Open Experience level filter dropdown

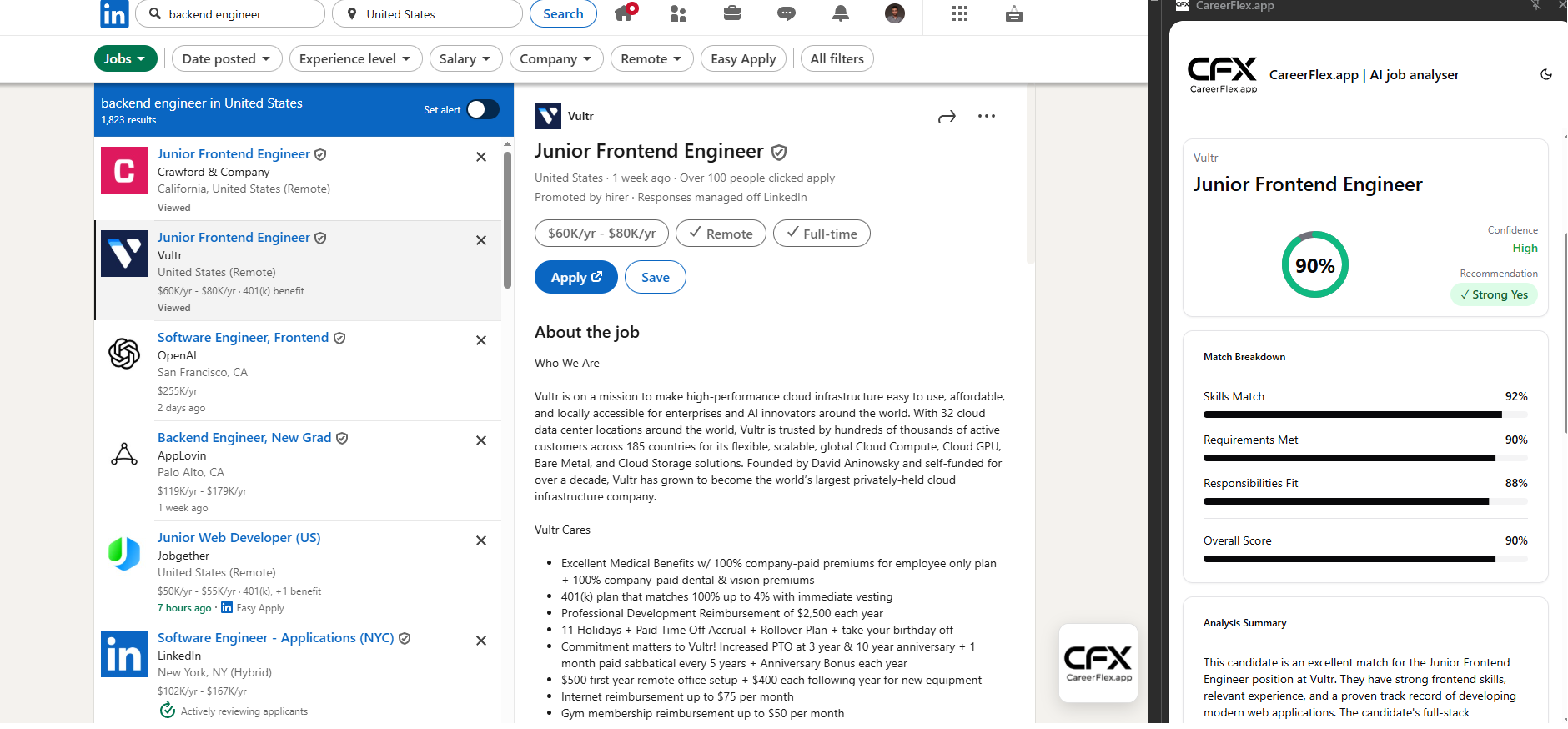click(x=355, y=58)
